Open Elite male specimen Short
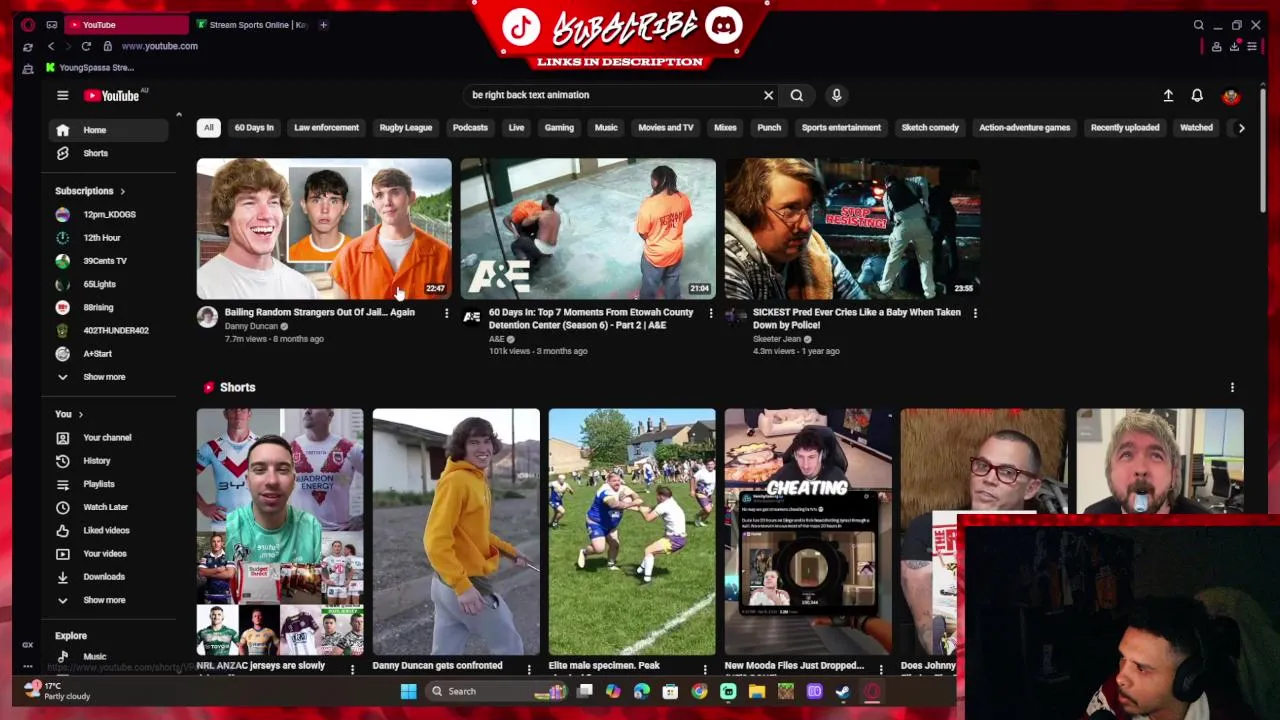 (x=632, y=532)
